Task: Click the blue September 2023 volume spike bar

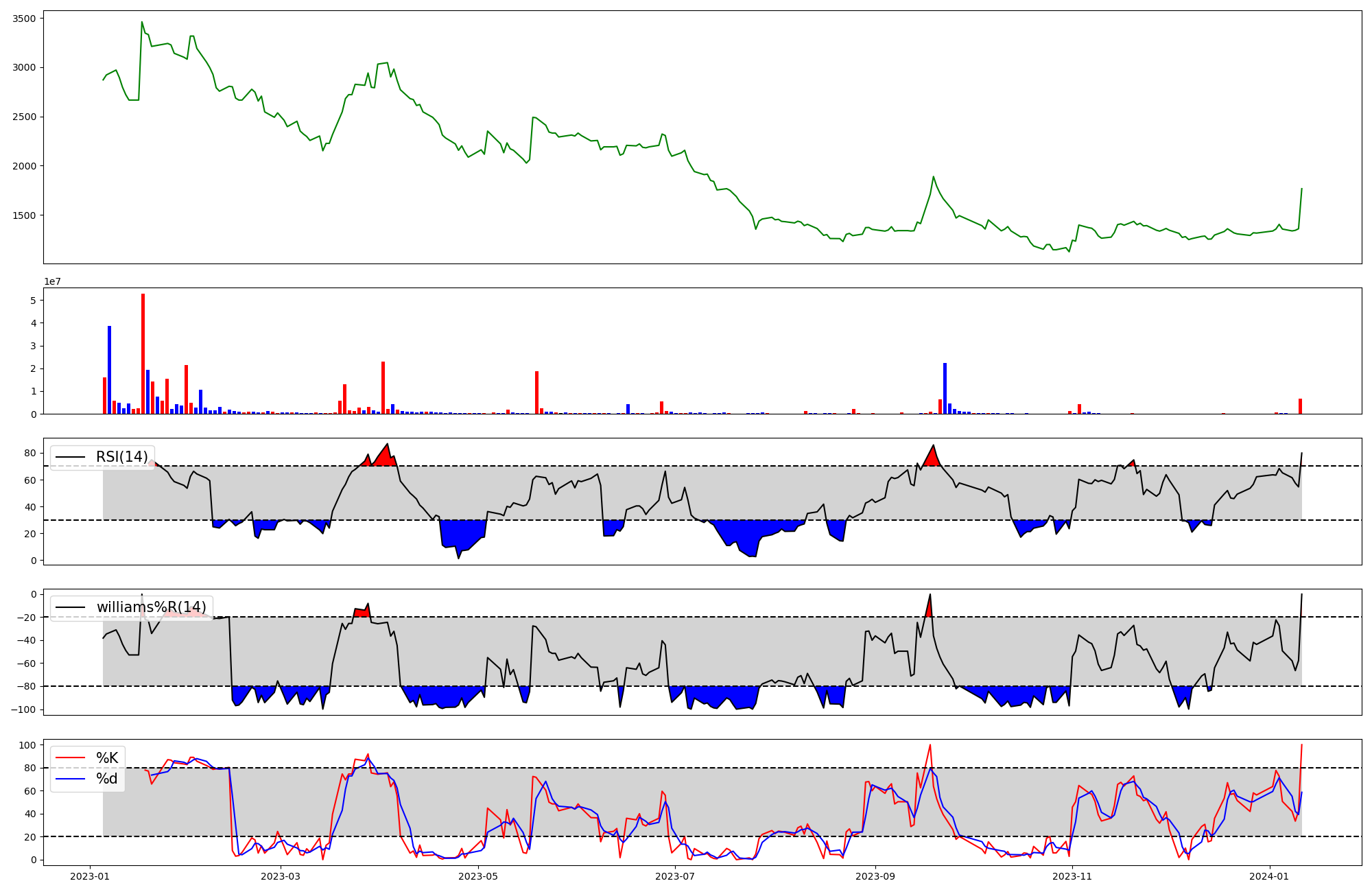Action: coord(945,388)
